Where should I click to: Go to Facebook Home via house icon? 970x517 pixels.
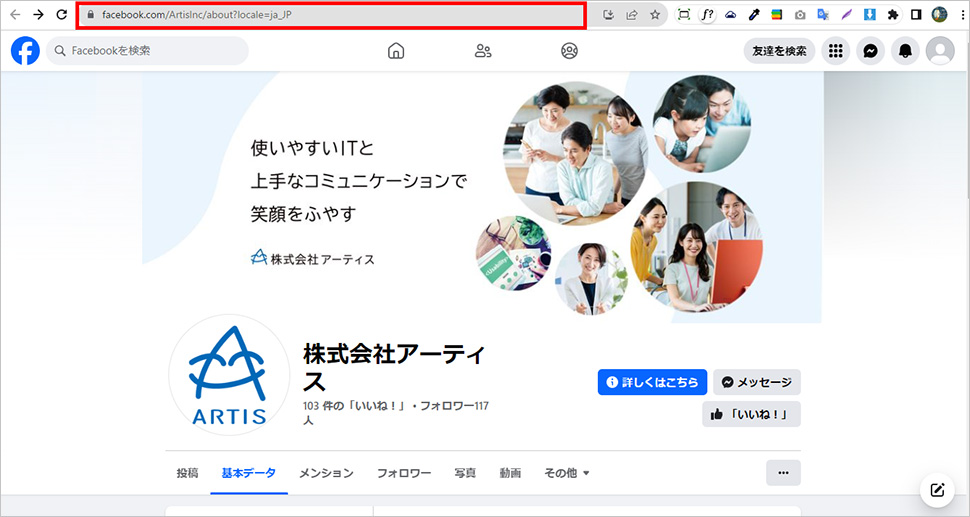pyautogui.click(x=395, y=51)
